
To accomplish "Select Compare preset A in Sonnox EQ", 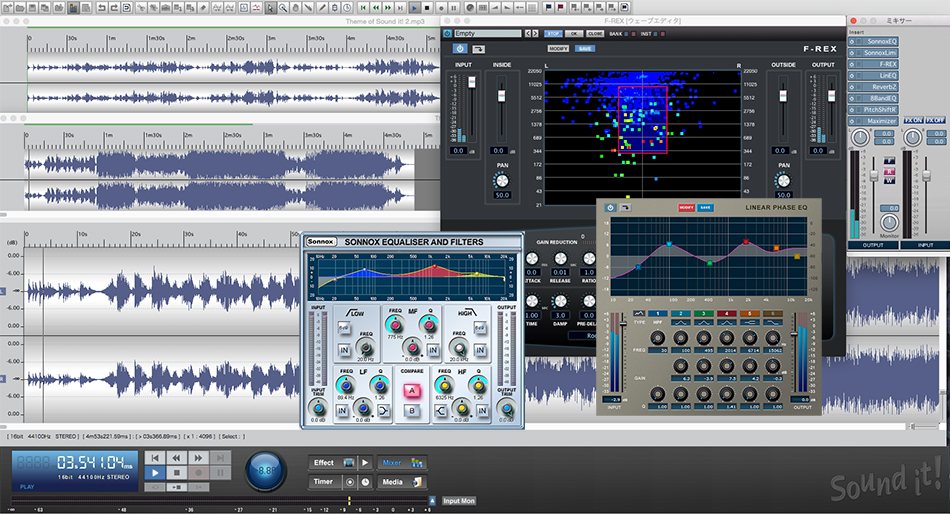I will pyautogui.click(x=411, y=391).
